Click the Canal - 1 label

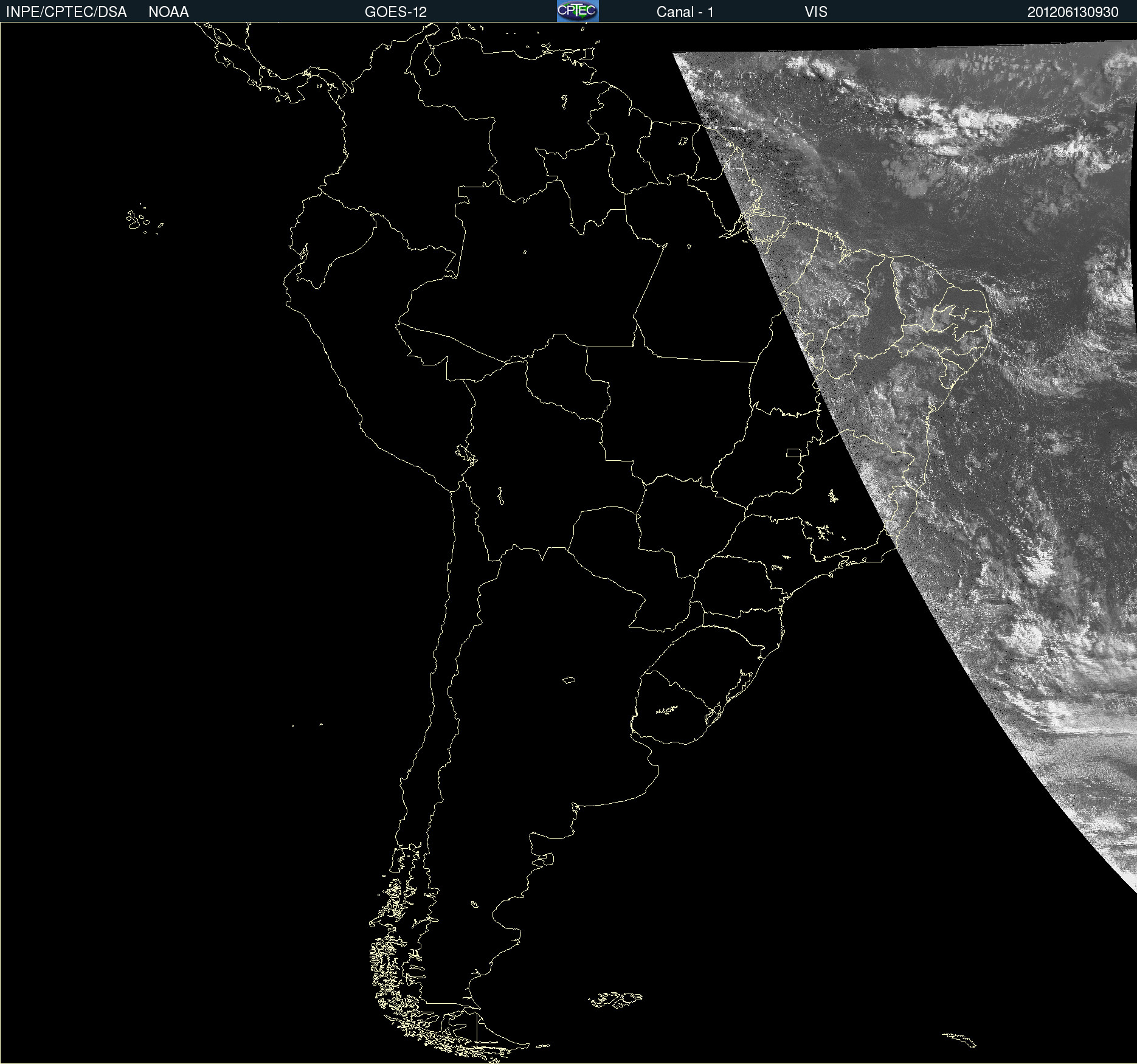pyautogui.click(x=685, y=12)
